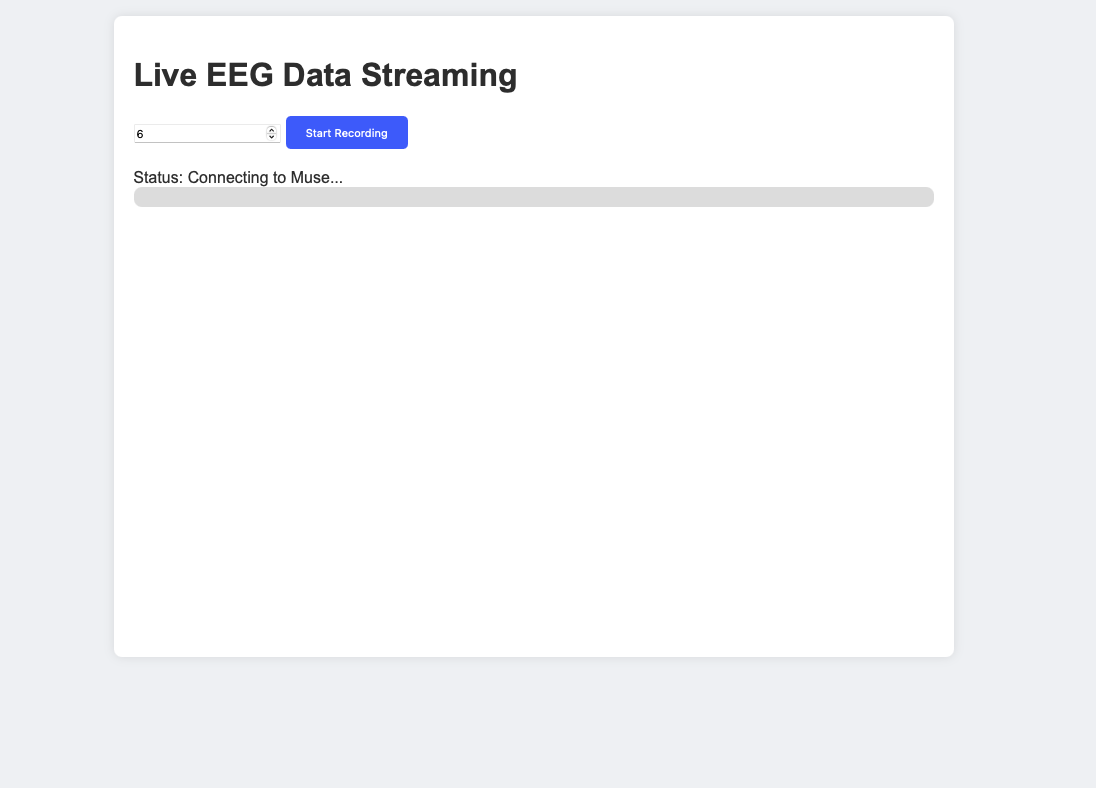
Task: Click the word EEG in the page title
Action: click(x=240, y=75)
